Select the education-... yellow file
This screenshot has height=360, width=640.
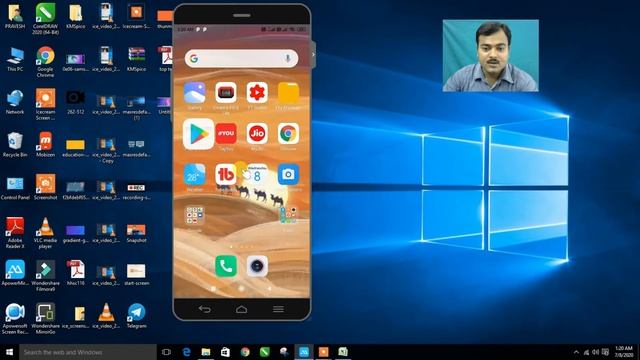tap(76, 148)
